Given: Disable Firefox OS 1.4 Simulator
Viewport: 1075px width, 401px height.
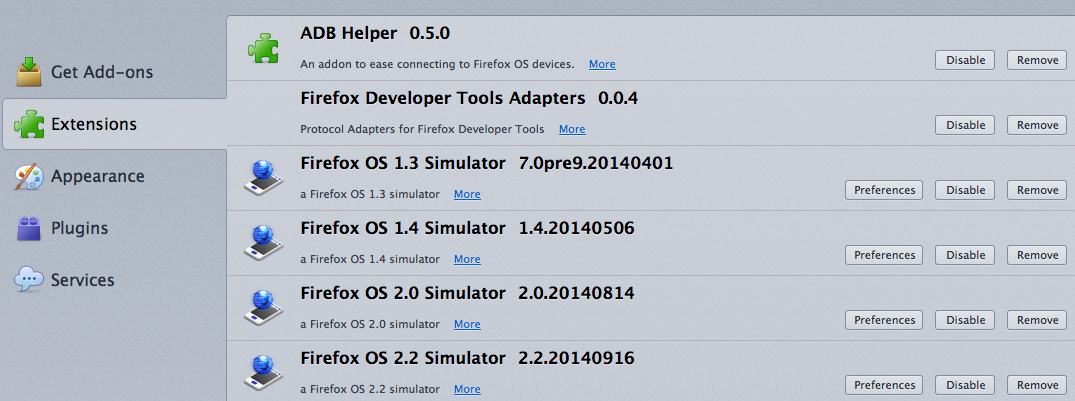Looking at the screenshot, I should (x=965, y=255).
